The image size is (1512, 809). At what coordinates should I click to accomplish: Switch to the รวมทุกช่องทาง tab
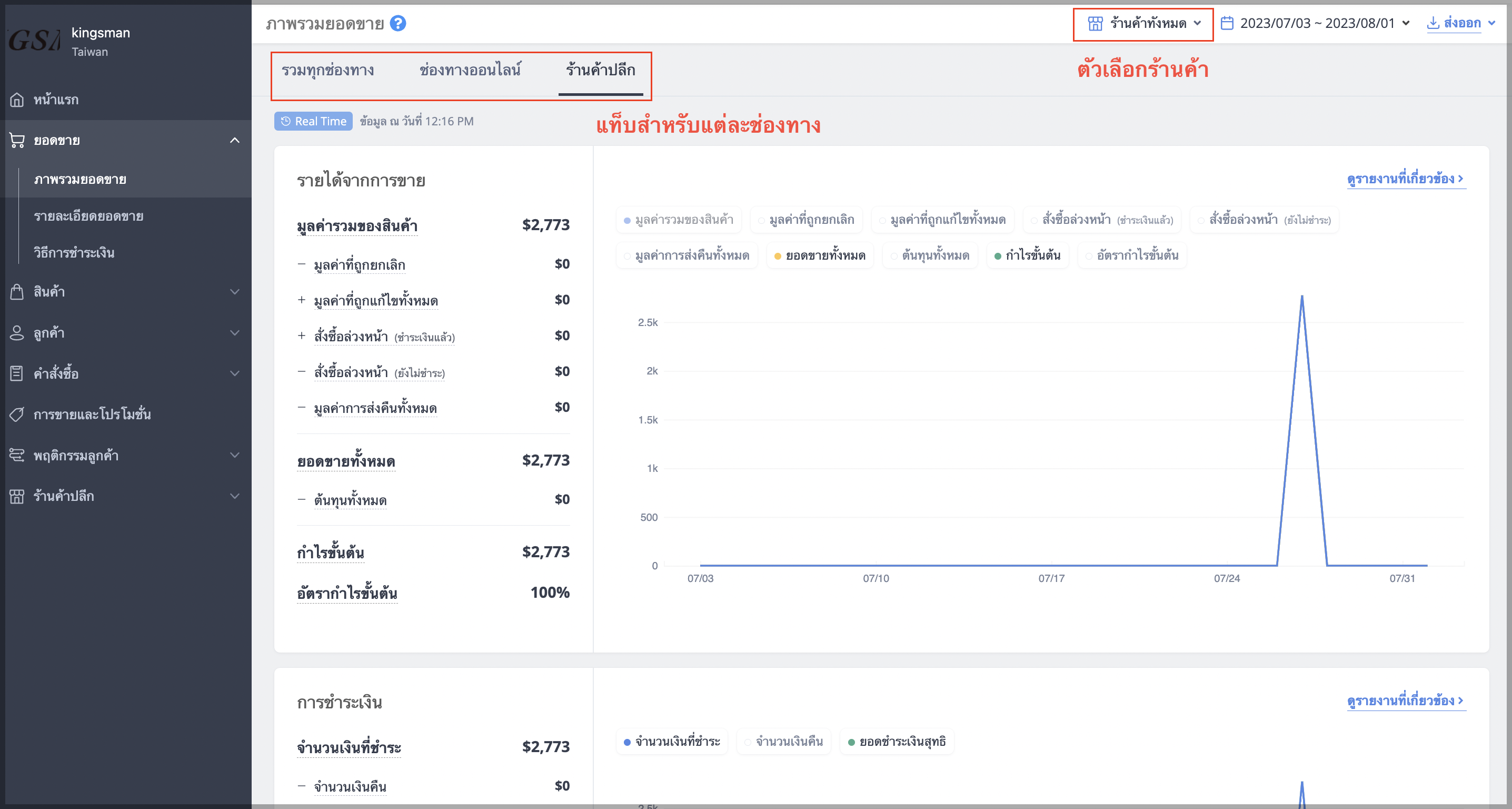[x=327, y=71]
